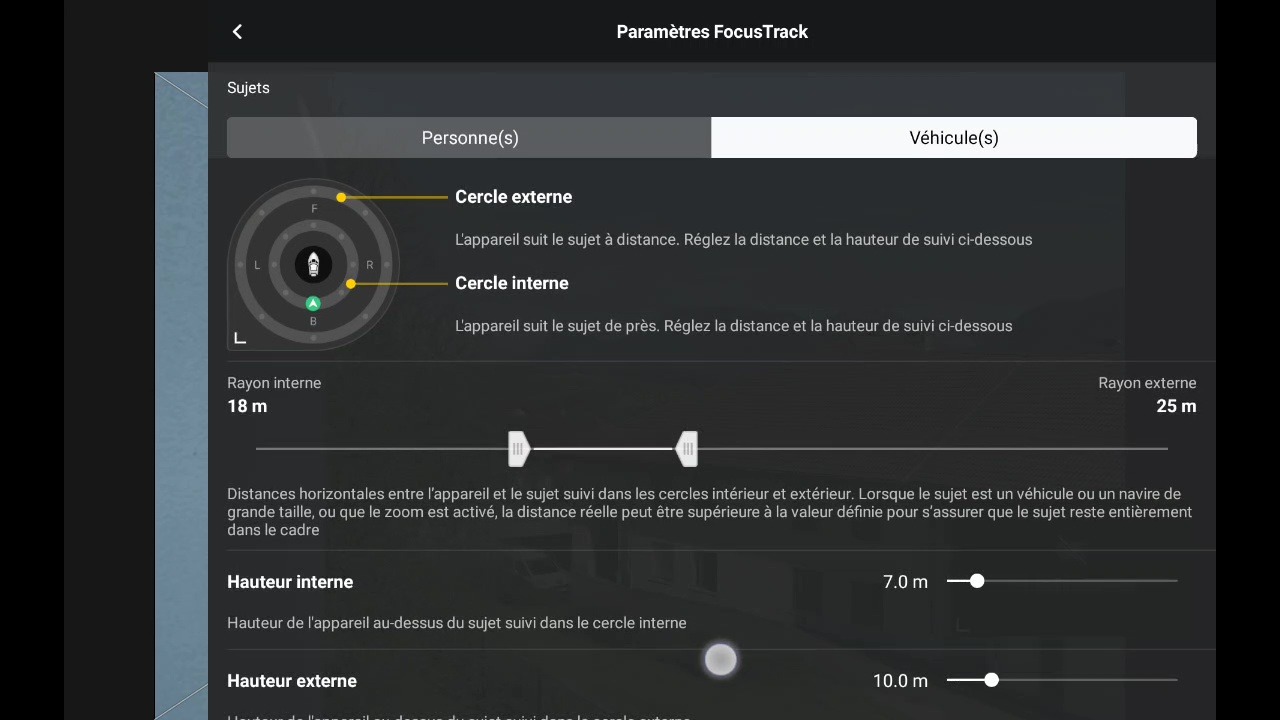Tap the corner bracket icon under diagram

coord(240,338)
